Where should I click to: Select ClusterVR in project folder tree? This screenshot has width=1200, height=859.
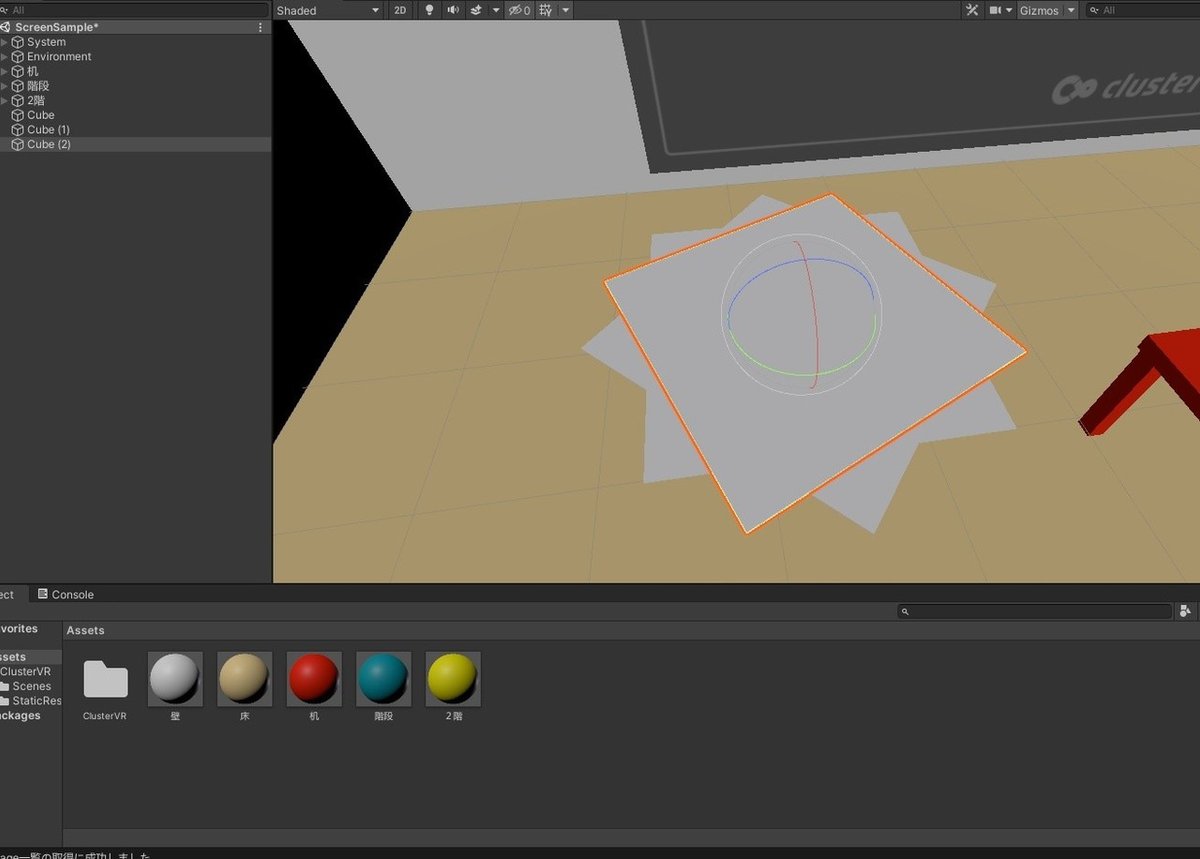pos(25,672)
